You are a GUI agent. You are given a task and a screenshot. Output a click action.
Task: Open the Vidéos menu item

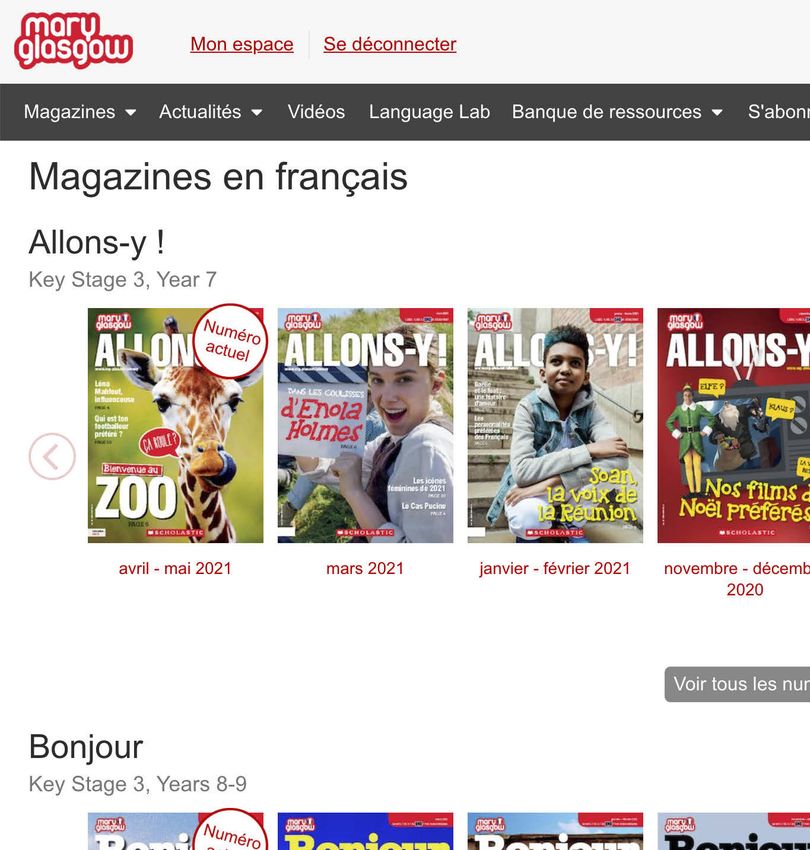316,112
